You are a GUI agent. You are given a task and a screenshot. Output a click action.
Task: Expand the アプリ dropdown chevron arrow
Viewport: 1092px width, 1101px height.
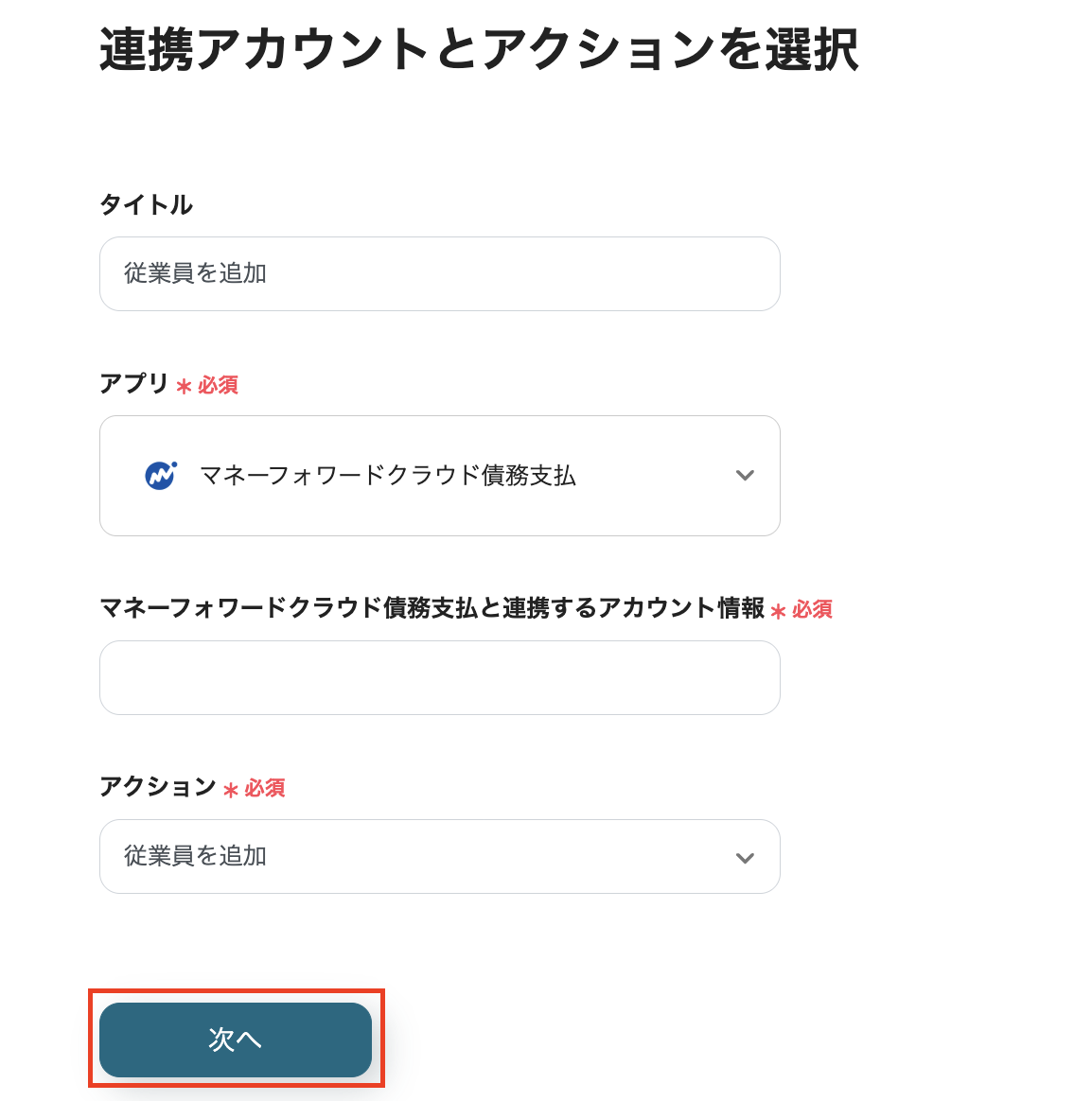[x=745, y=475]
